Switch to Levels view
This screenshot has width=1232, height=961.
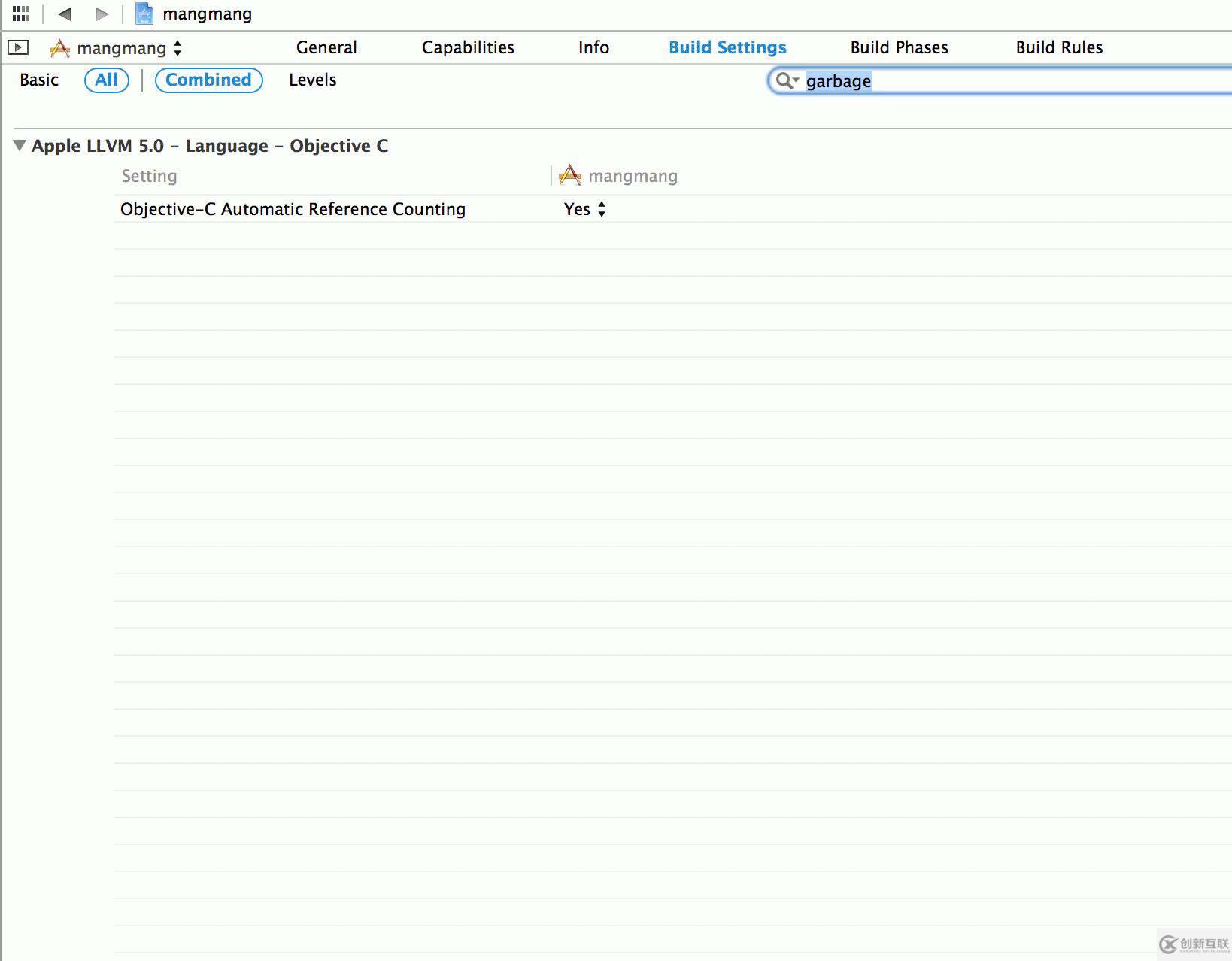pos(312,80)
